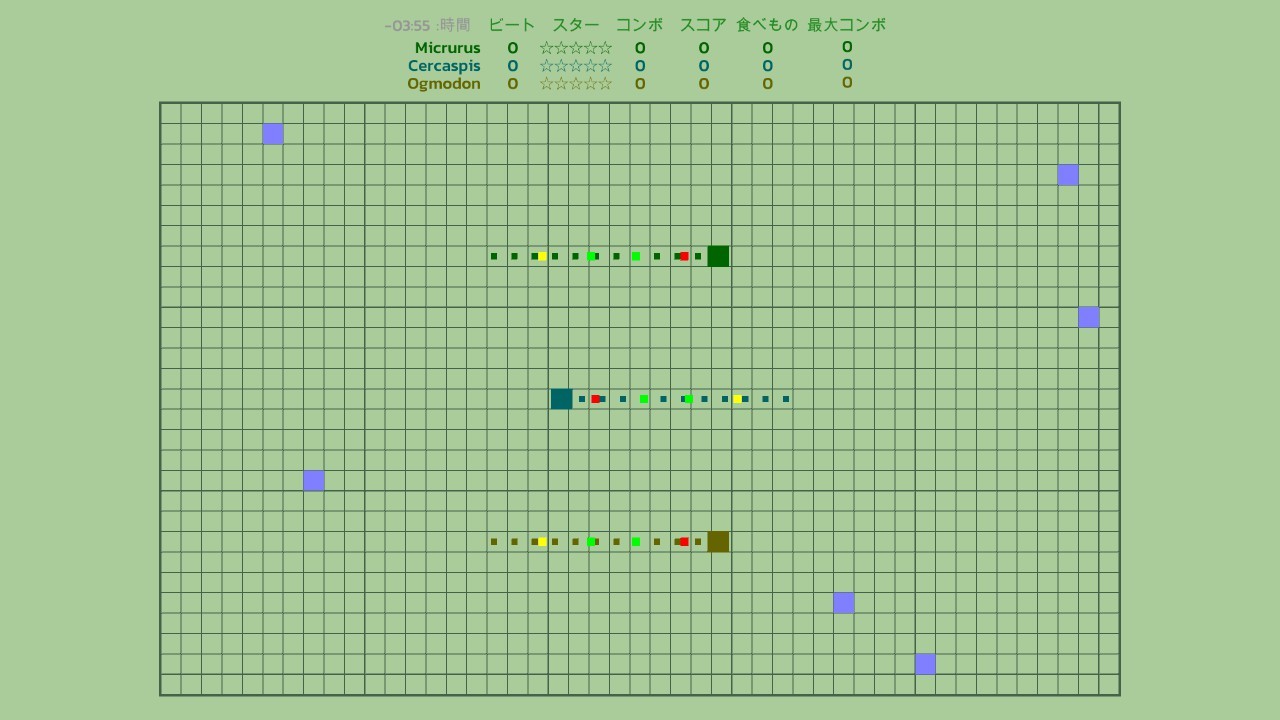Click the Cercaspis コンボ value 0
The height and width of the screenshot is (720, 1280).
point(640,66)
